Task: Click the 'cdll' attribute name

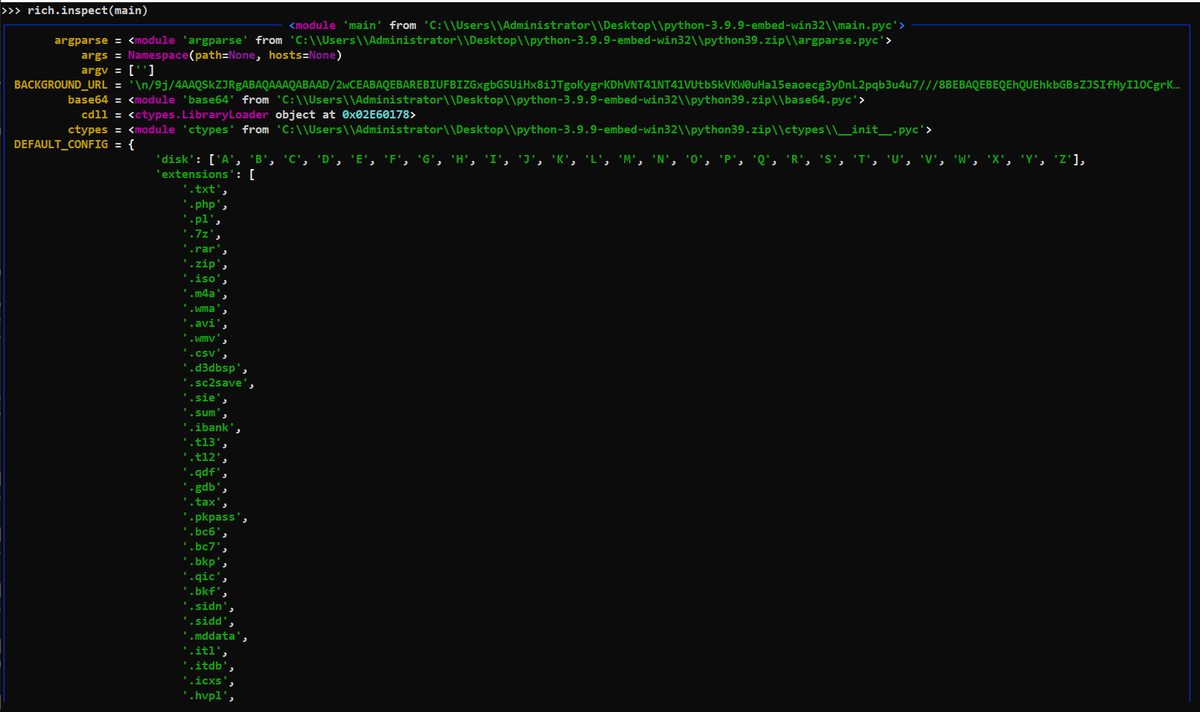Action: [94, 115]
